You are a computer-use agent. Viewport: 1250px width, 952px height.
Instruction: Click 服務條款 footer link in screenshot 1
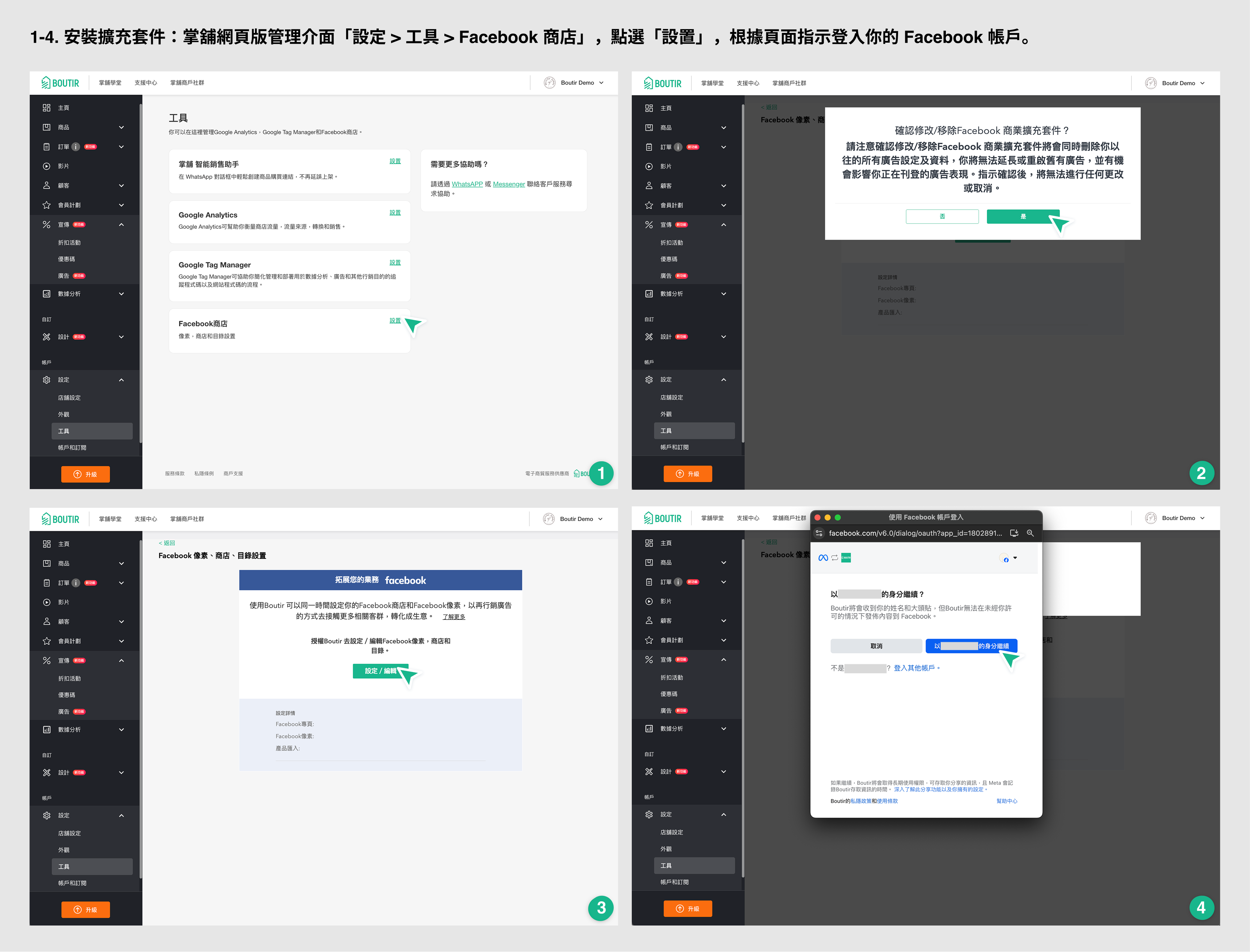pyautogui.click(x=175, y=474)
